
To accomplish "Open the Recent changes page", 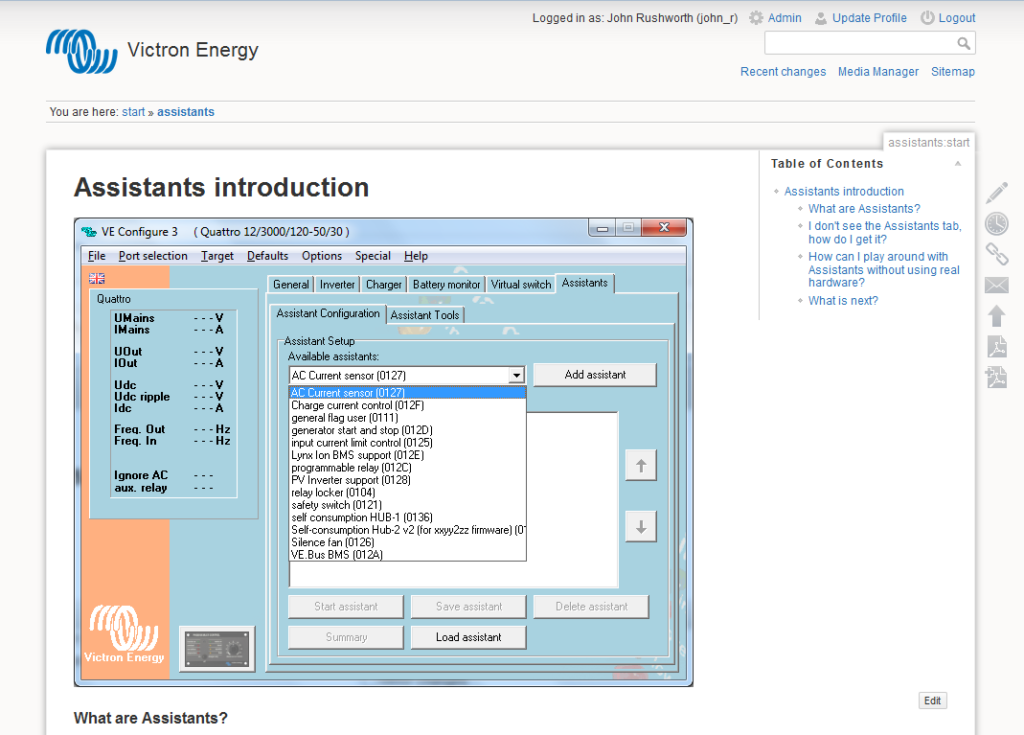I will 783,72.
